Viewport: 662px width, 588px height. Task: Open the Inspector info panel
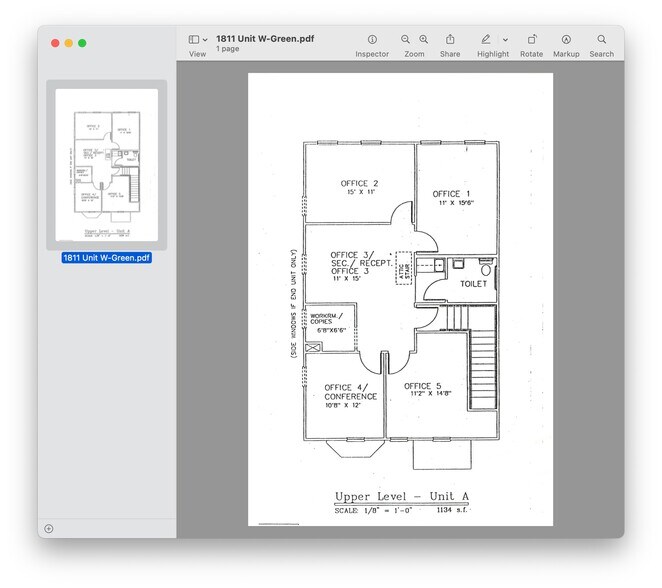click(x=372, y=40)
